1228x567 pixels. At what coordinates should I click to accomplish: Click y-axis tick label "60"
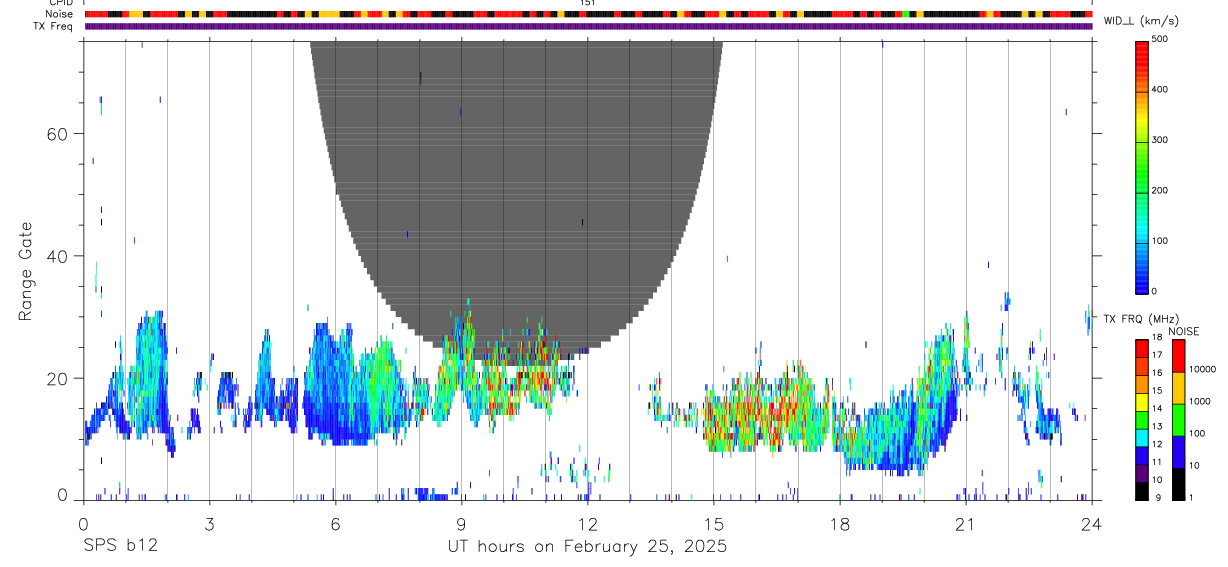coord(58,134)
